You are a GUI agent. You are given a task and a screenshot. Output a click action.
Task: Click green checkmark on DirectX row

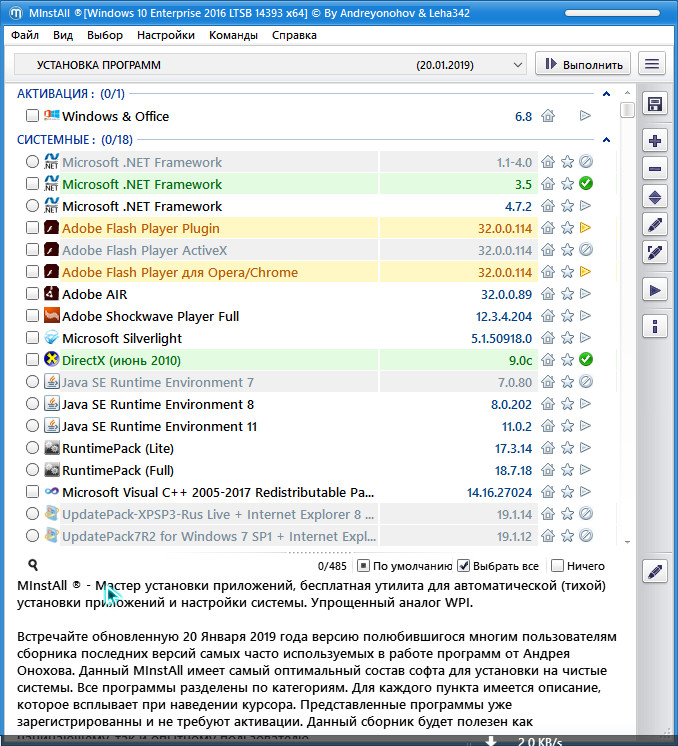(x=586, y=360)
